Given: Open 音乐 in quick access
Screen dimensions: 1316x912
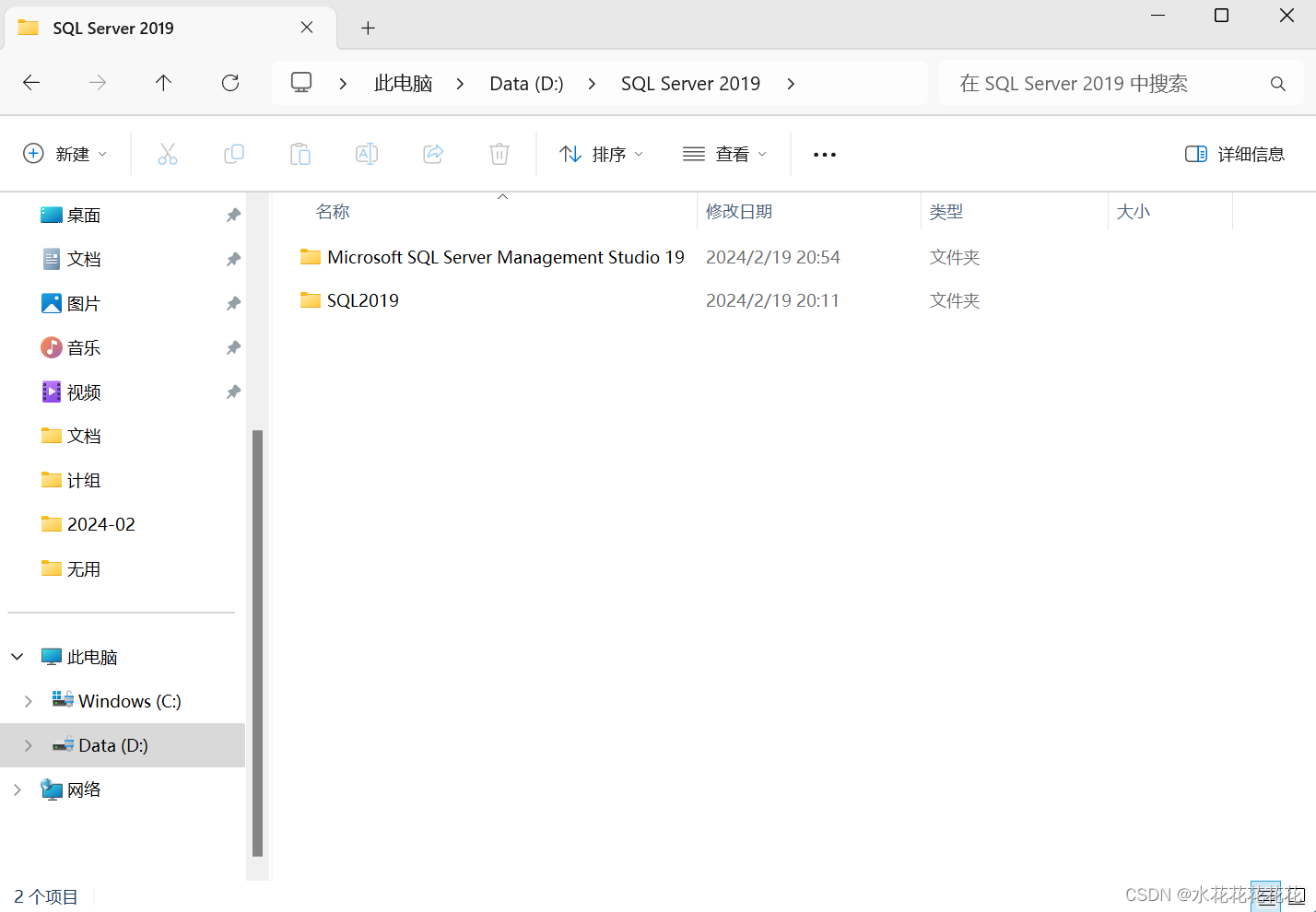Looking at the screenshot, I should point(84,347).
